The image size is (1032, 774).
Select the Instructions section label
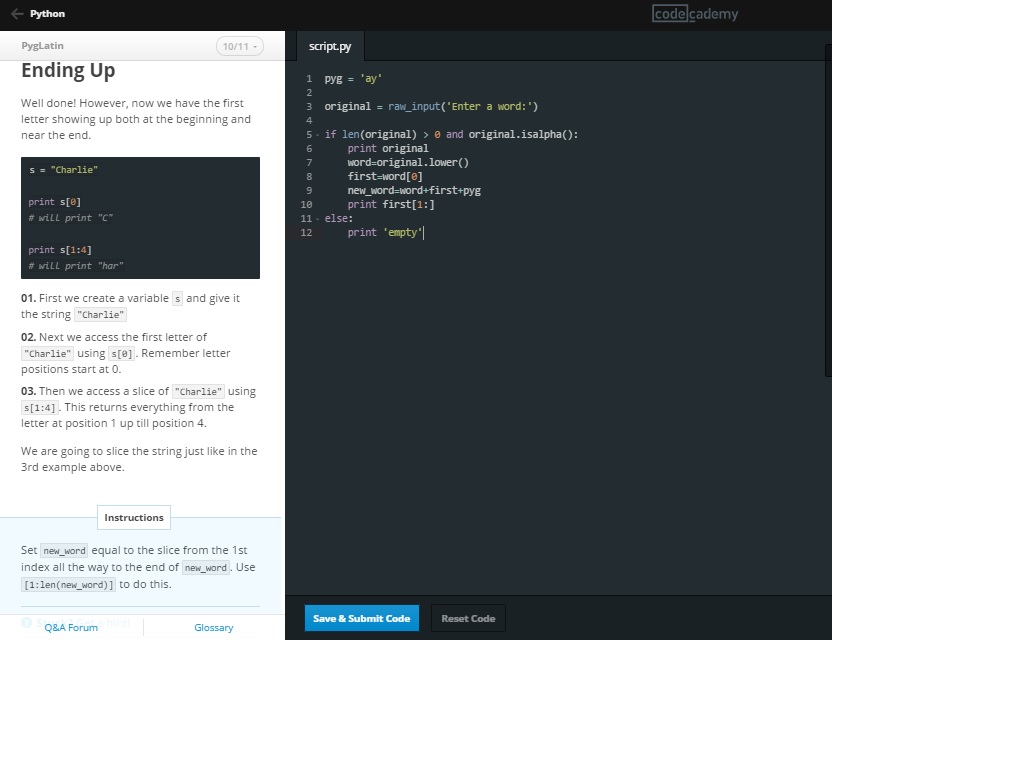(134, 517)
